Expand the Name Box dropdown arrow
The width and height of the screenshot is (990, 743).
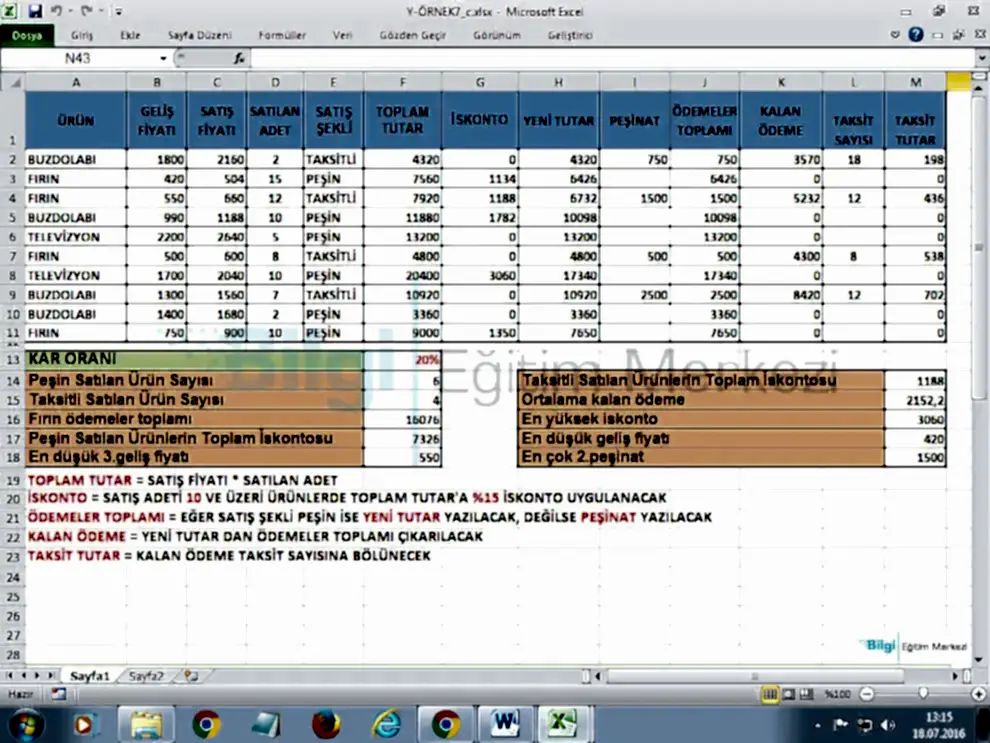(x=161, y=59)
